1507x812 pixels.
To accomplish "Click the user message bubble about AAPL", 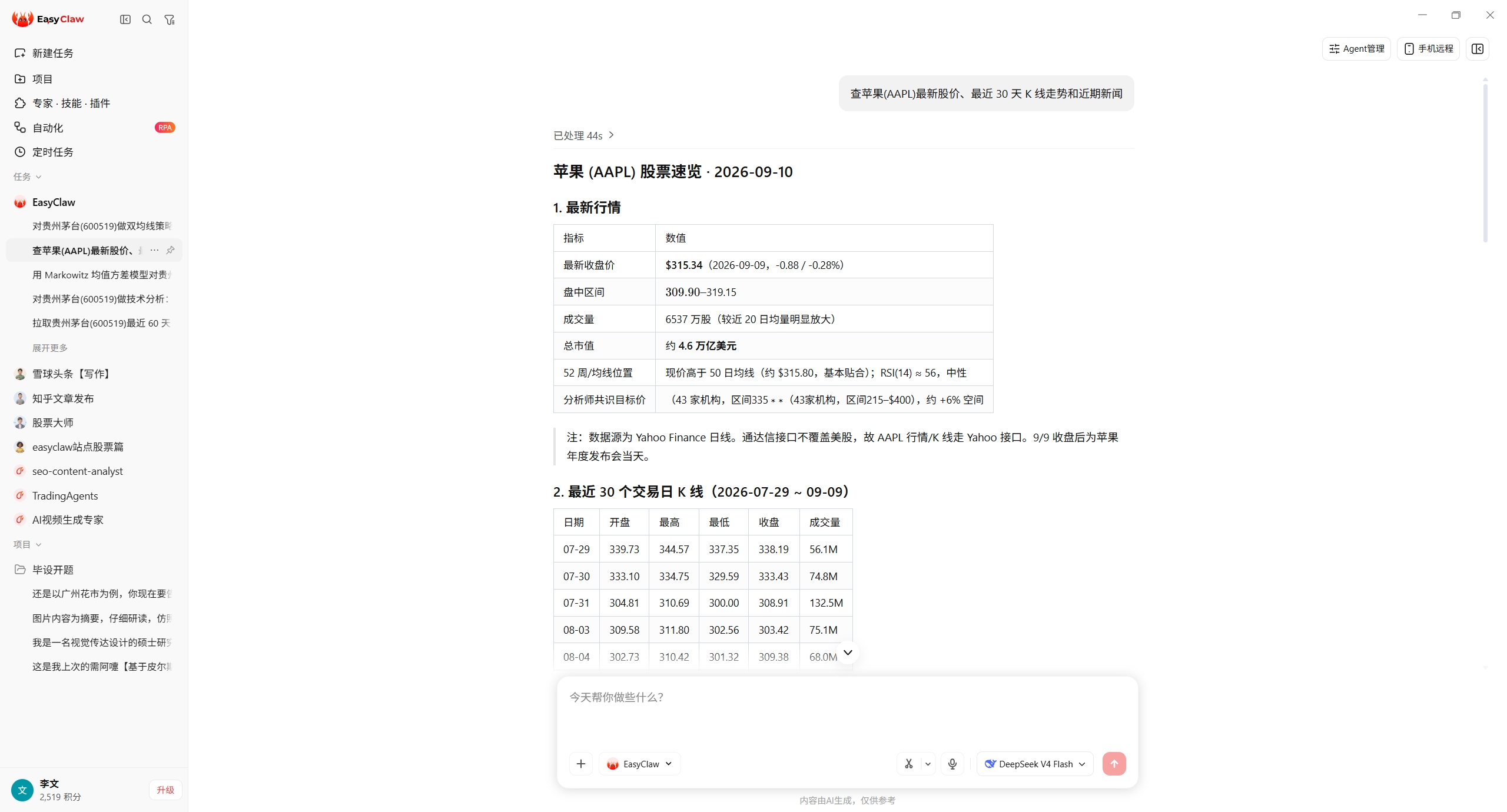I will (986, 94).
